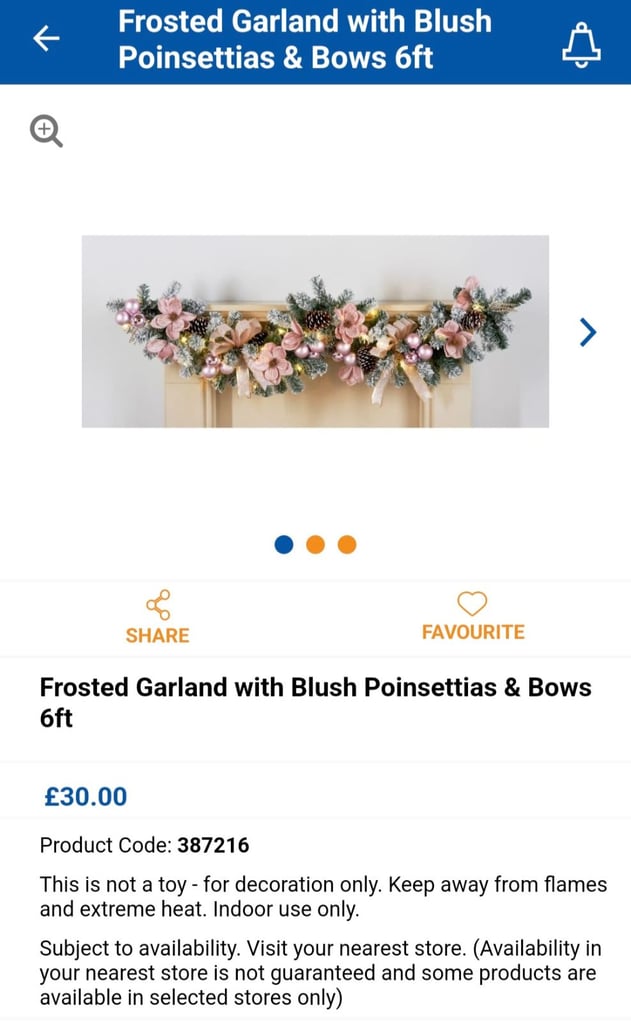Open image zoom with the magnifying glass

(x=46, y=131)
